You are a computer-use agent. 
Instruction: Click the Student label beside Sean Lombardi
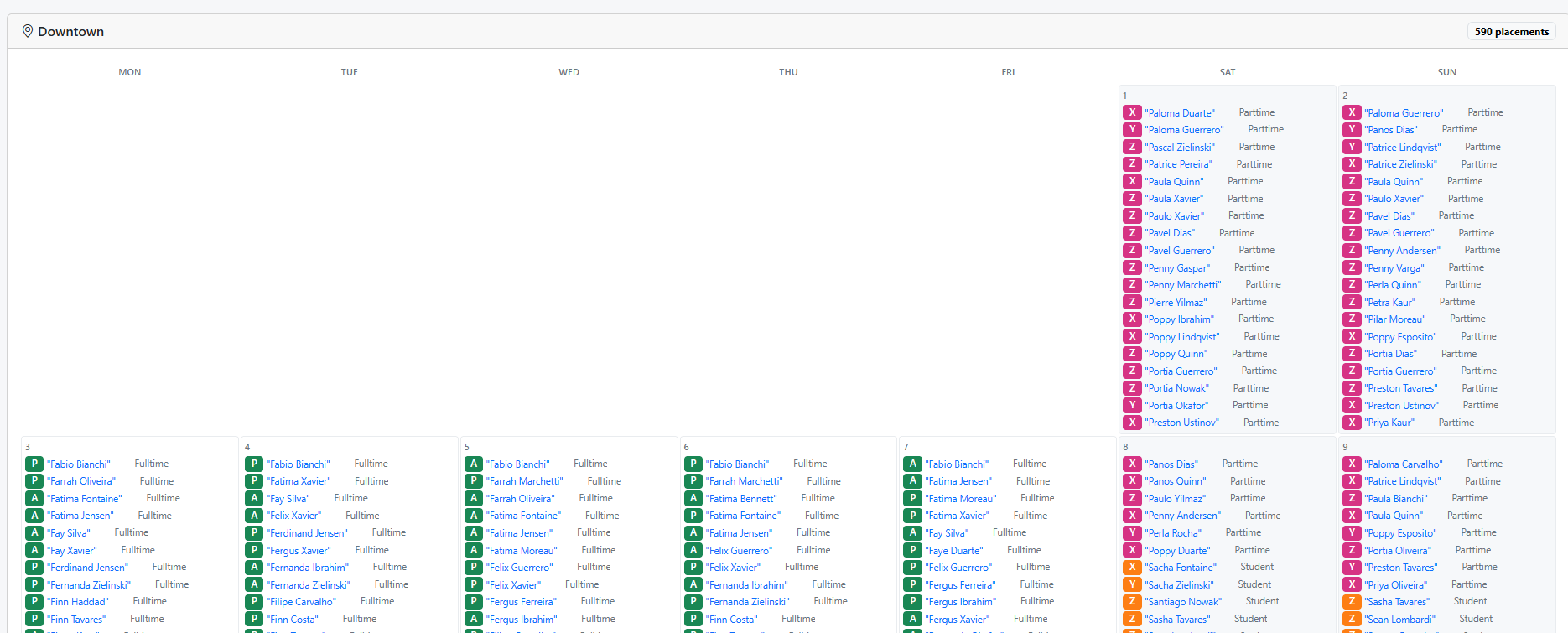(x=1476, y=619)
